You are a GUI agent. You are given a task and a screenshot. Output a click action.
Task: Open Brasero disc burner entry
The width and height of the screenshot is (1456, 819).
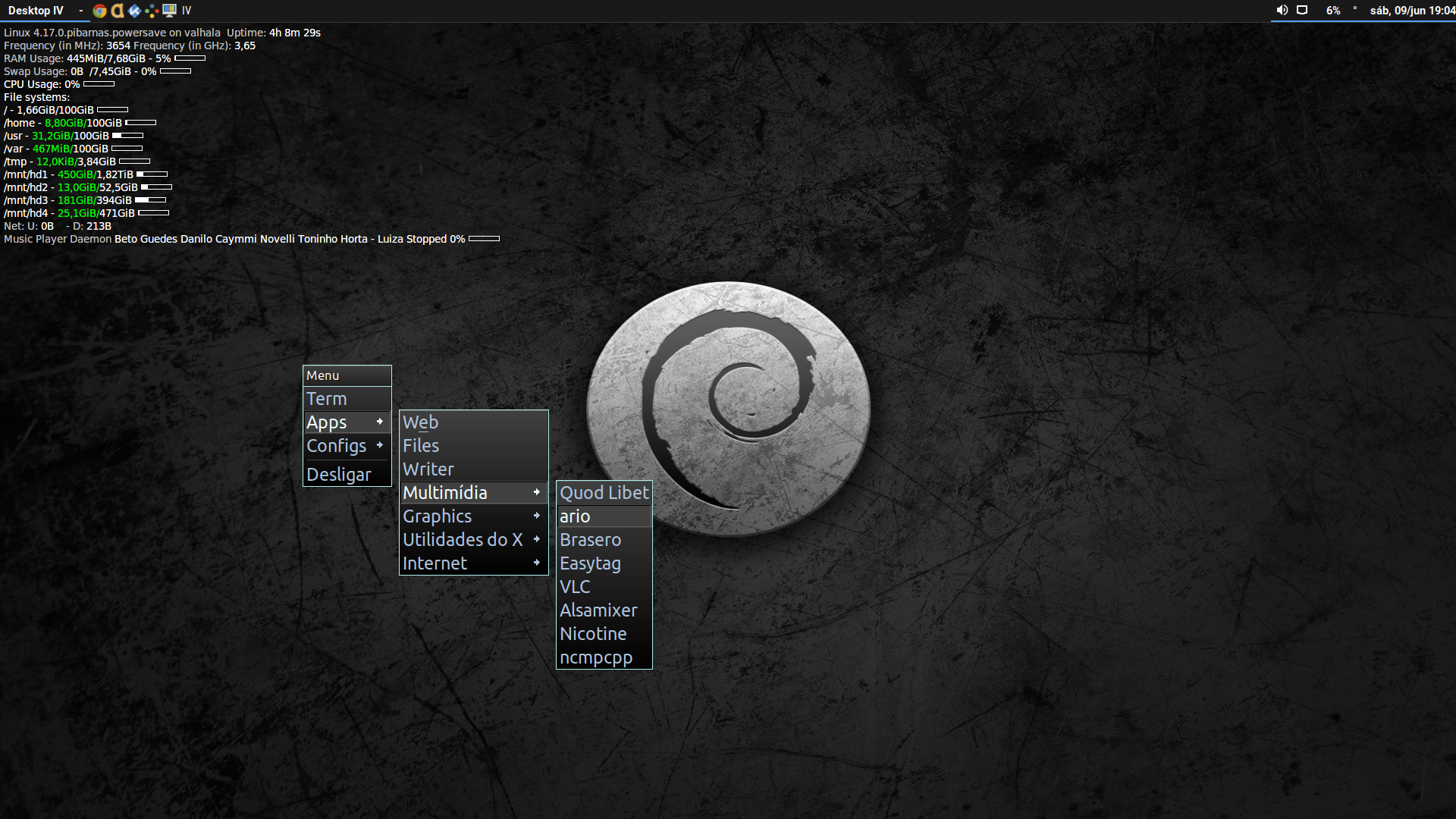604,539
